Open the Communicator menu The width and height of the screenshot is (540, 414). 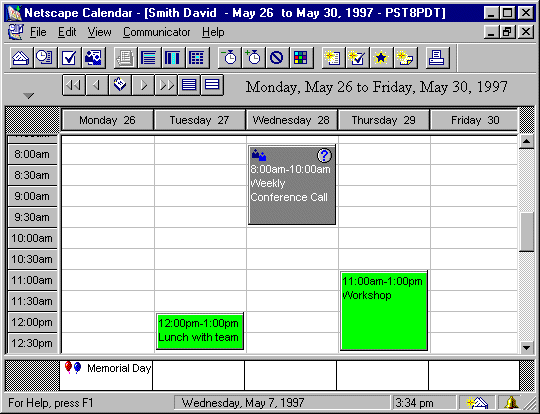click(x=157, y=32)
